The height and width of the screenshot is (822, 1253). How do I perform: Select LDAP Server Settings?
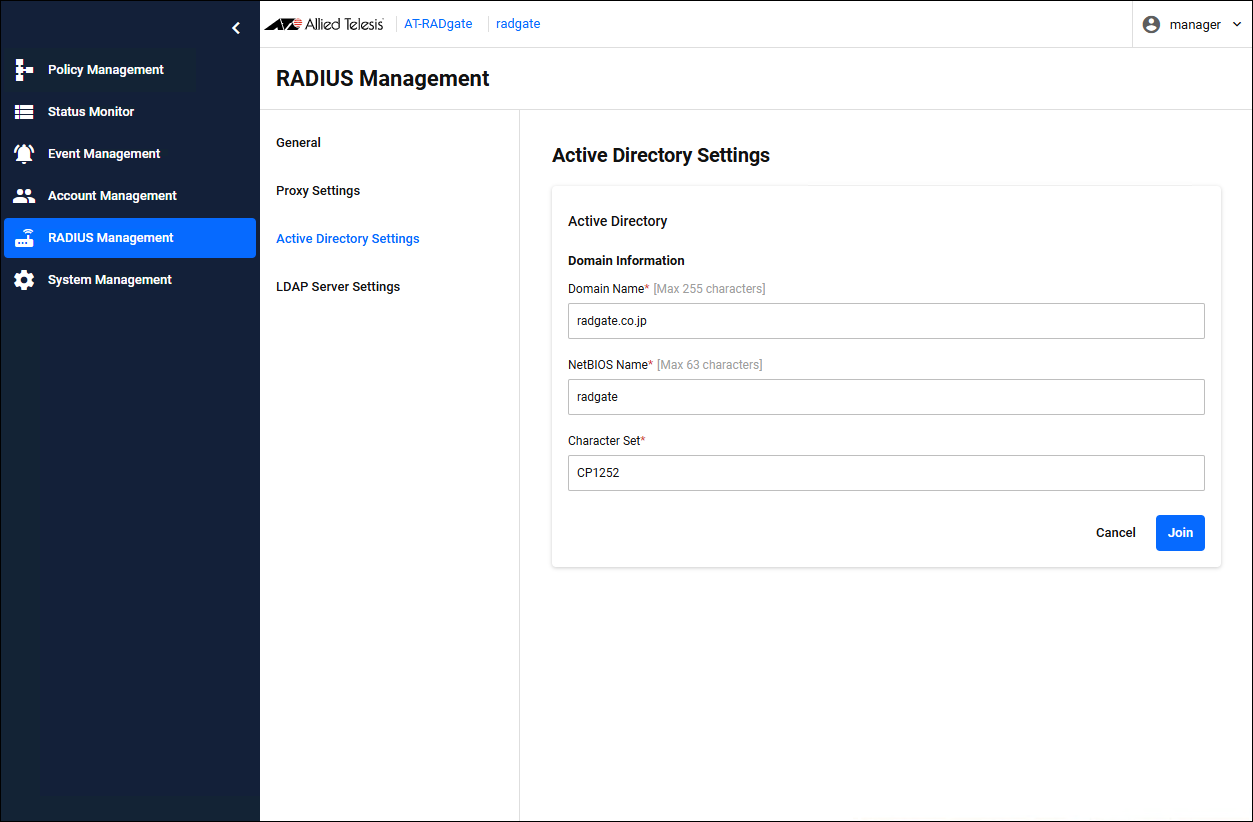tap(338, 287)
